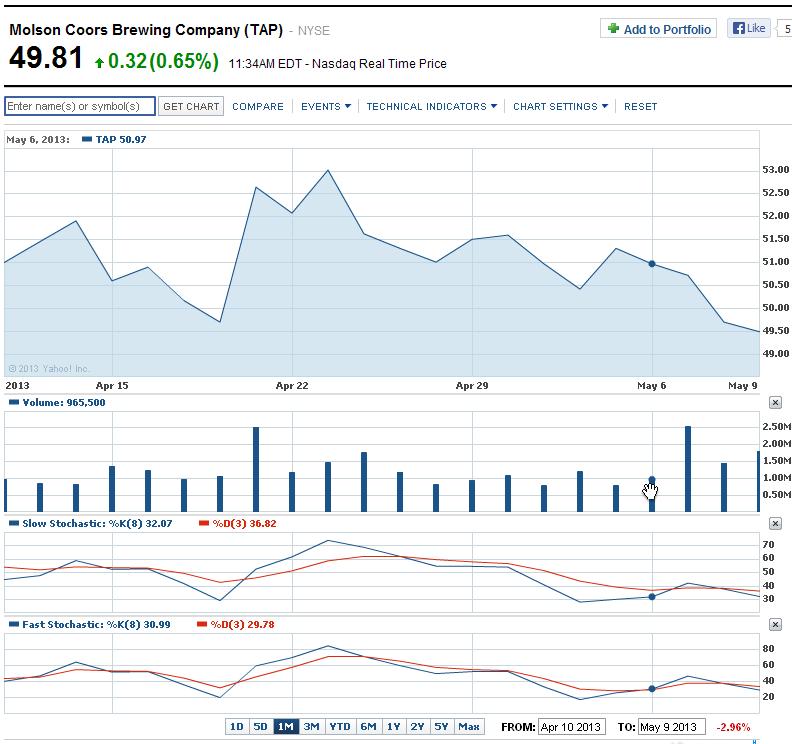
Task: Click the Reset link
Action: pyautogui.click(x=640, y=107)
